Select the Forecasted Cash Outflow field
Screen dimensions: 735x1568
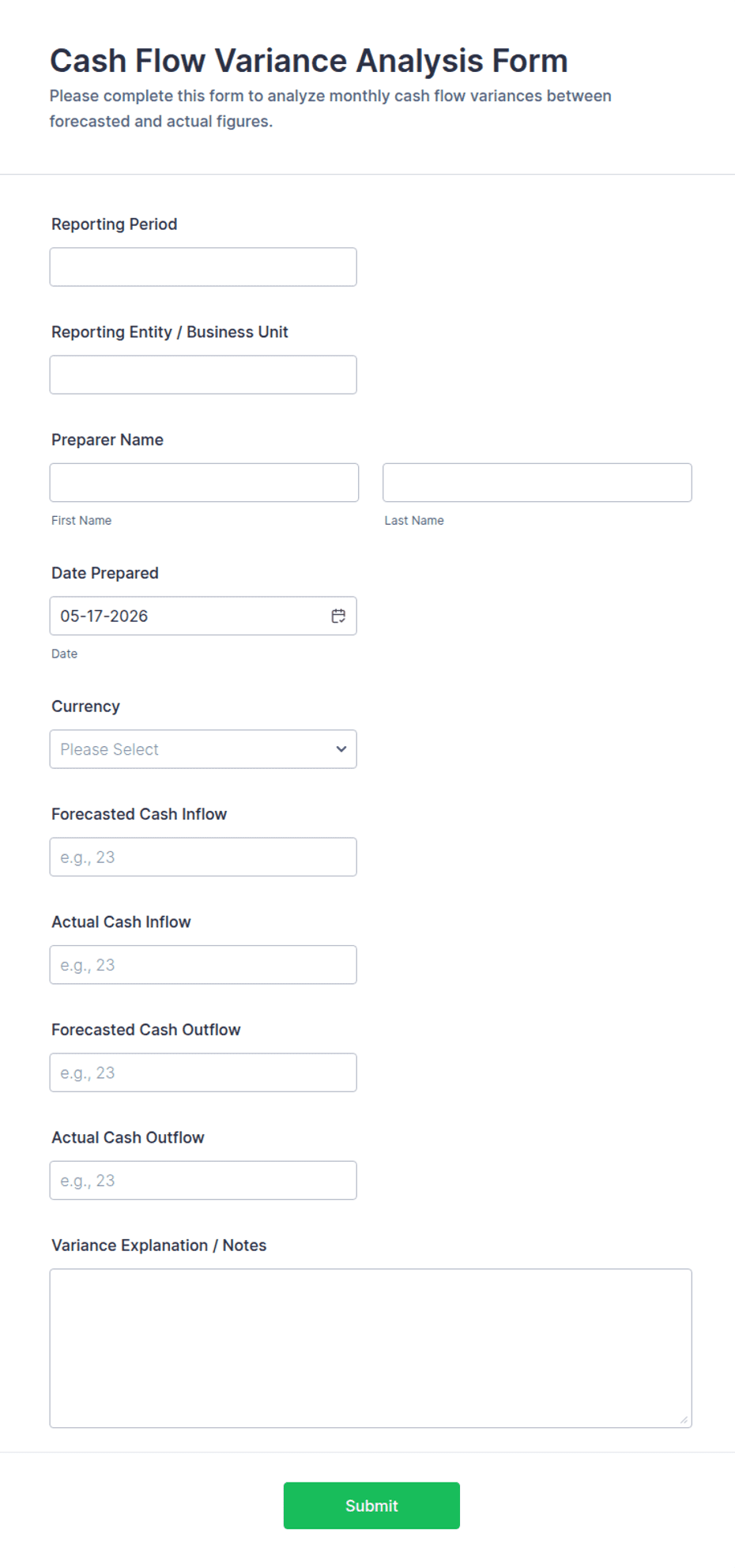click(203, 1072)
